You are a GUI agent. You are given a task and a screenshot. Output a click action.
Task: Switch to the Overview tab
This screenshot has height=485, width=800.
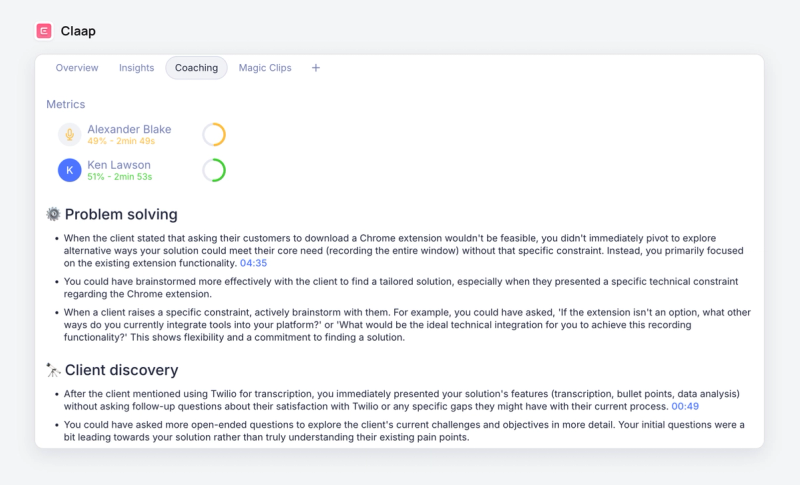tap(77, 68)
